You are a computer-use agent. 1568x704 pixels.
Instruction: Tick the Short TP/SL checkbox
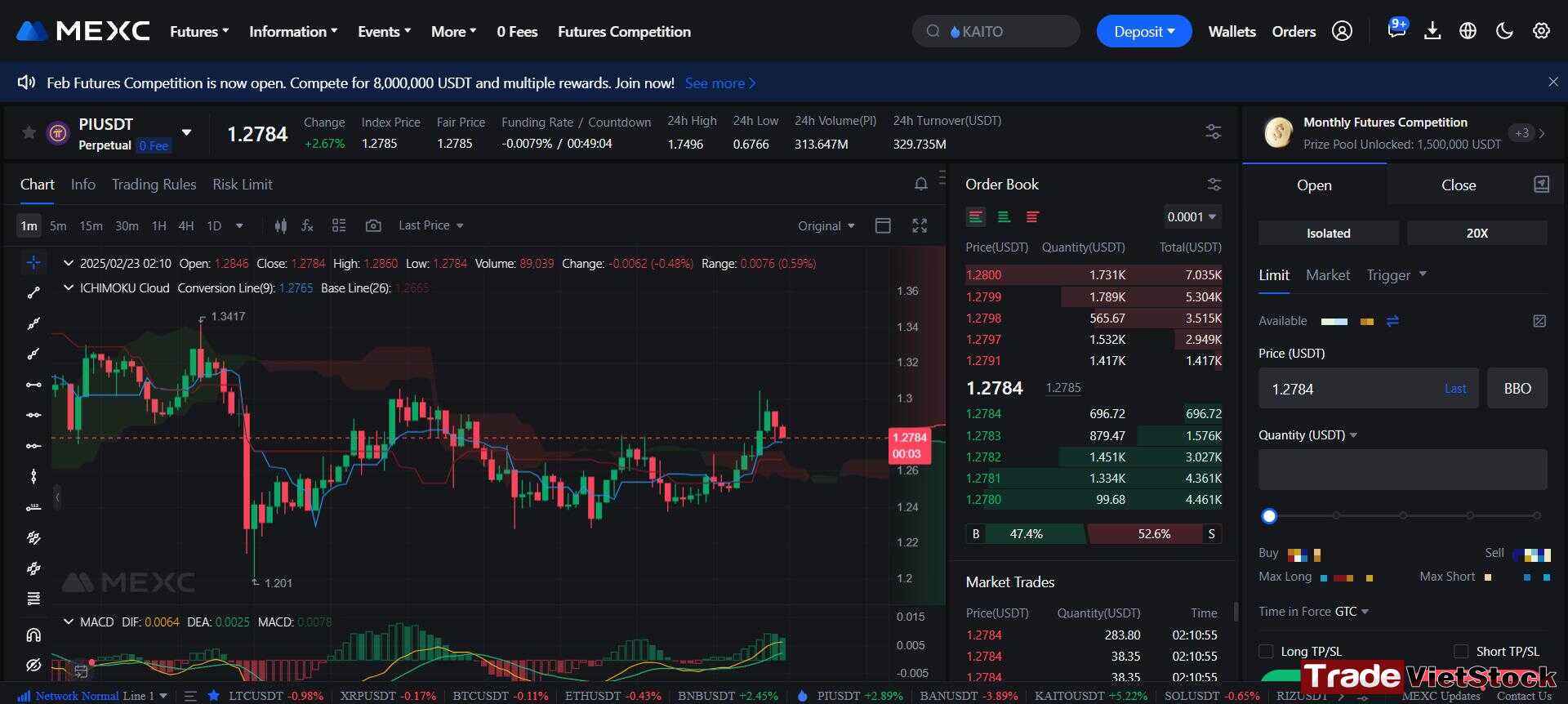(1461, 651)
